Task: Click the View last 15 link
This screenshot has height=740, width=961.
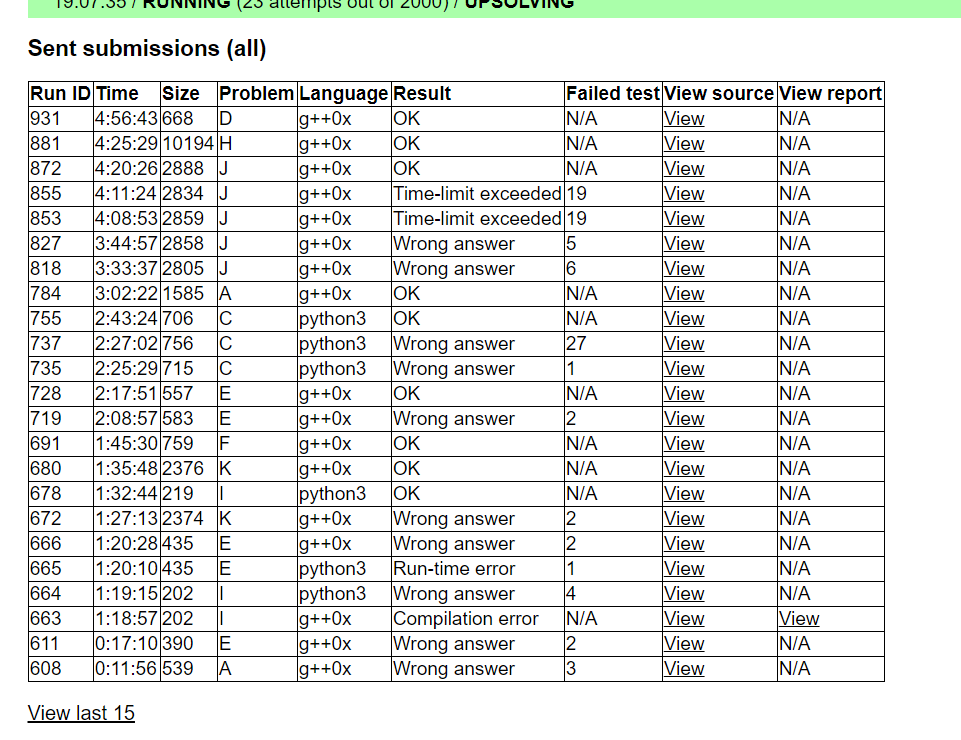Action: (81, 713)
